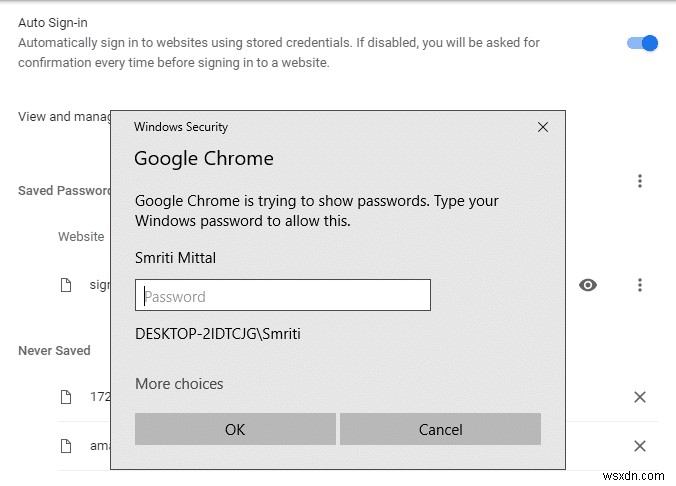
Task: Click the file icon beside the saved website entry
Action: click(66, 285)
